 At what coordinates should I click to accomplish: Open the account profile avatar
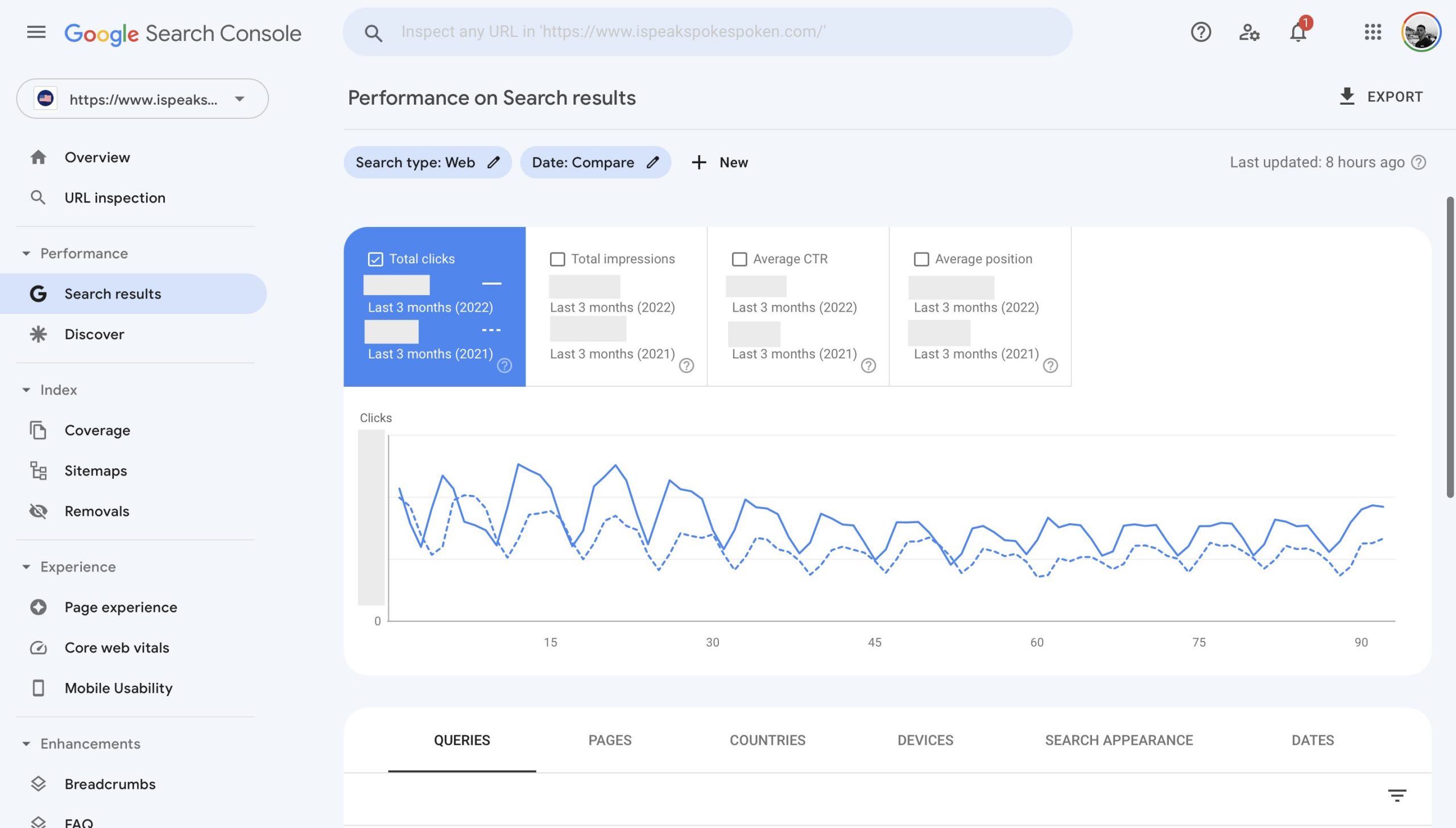coord(1421,32)
